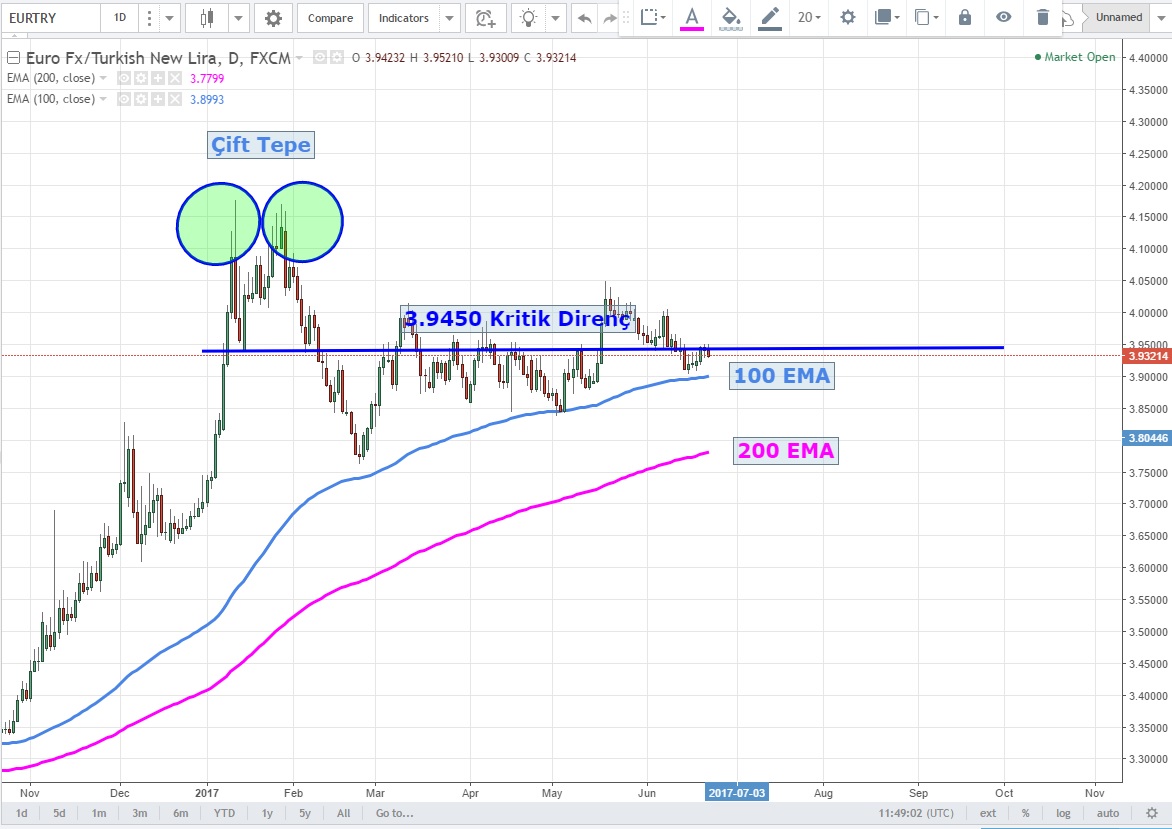Delete the selected drawing with trash icon
This screenshot has height=829, width=1172.
(x=1043, y=17)
